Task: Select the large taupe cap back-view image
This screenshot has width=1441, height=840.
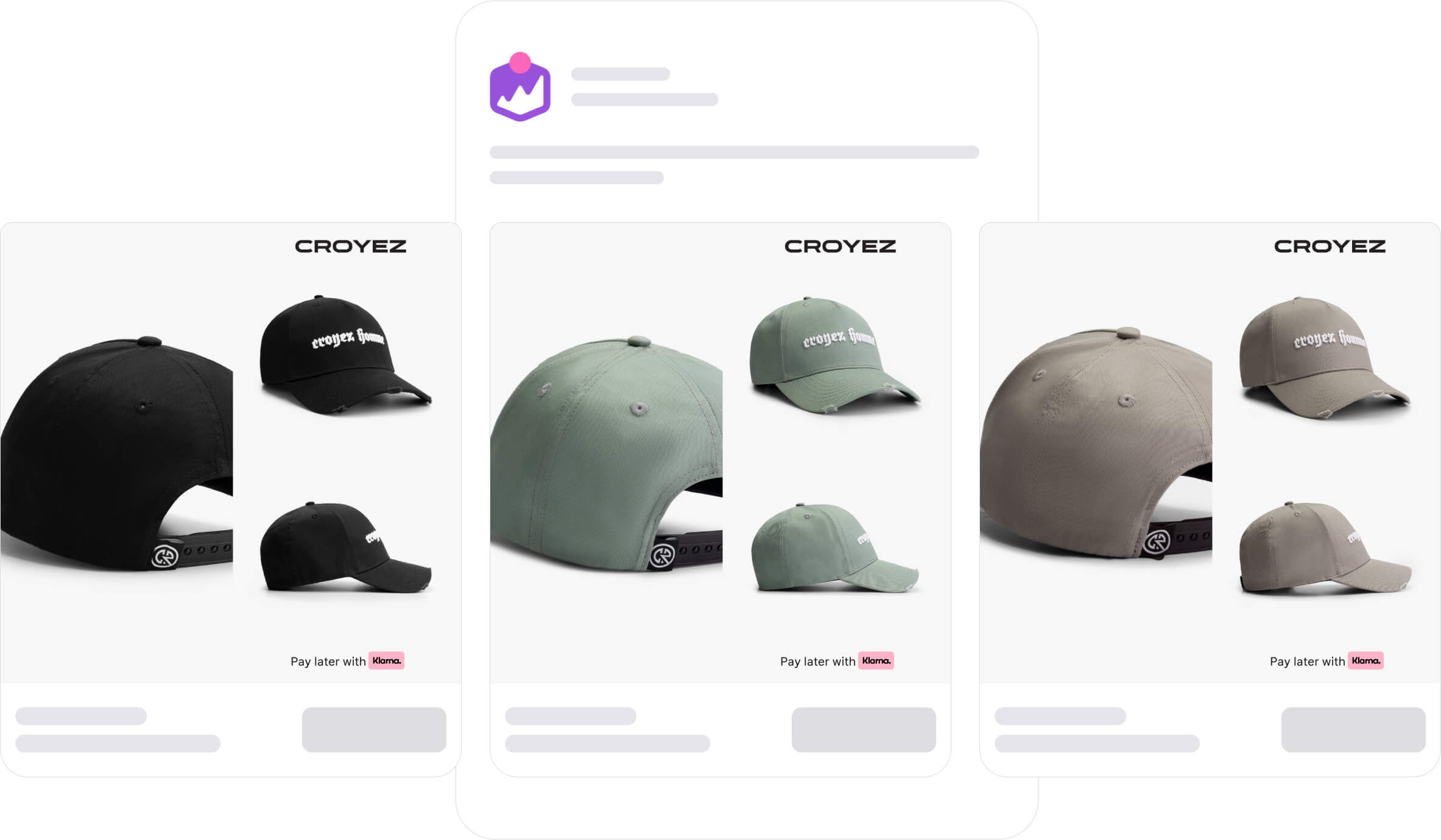Action: [x=1096, y=443]
